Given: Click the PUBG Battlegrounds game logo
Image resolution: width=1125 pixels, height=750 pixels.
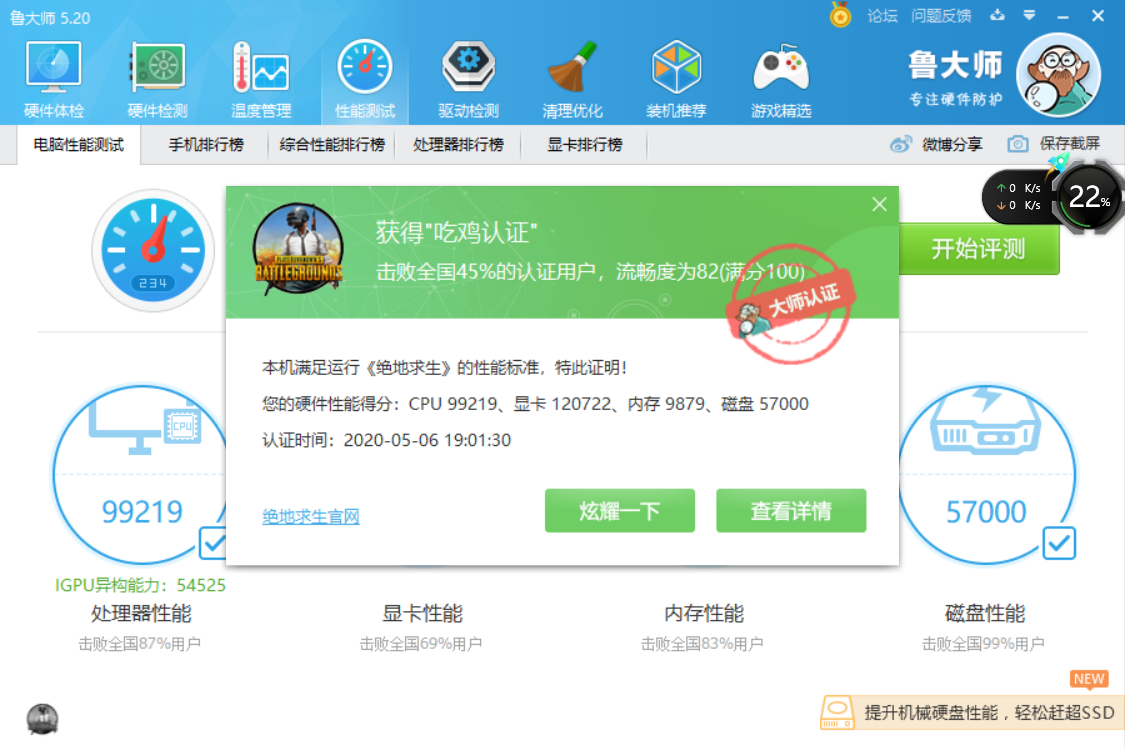Looking at the screenshot, I should [x=298, y=249].
